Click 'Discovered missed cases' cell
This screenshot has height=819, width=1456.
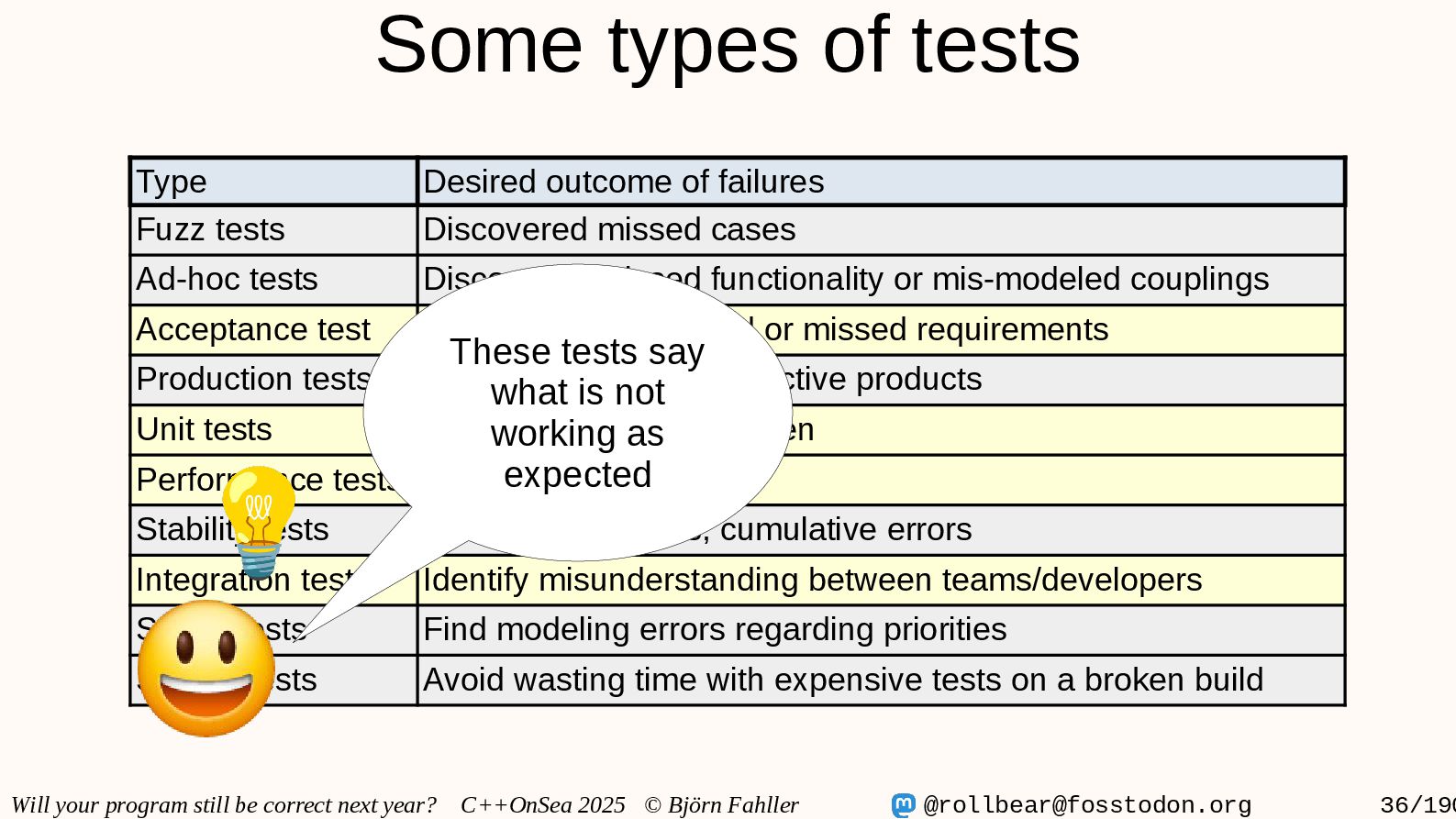pyautogui.click(x=881, y=230)
